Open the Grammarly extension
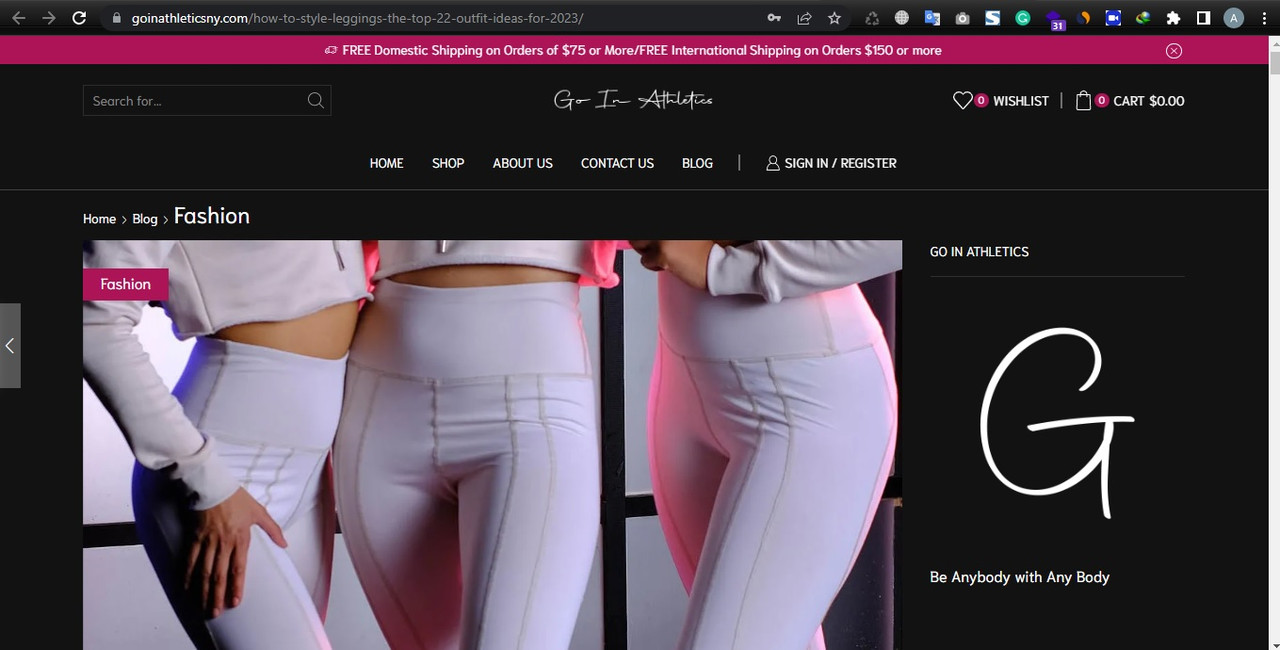Image resolution: width=1280 pixels, height=650 pixels. click(1023, 18)
